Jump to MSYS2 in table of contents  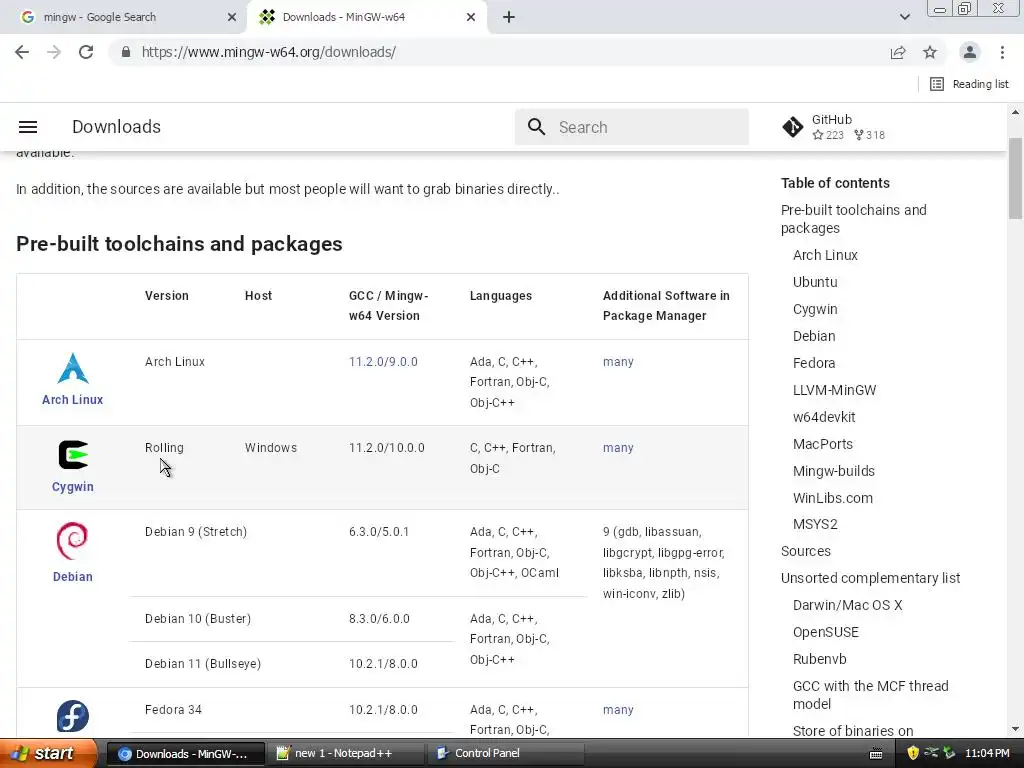click(815, 524)
